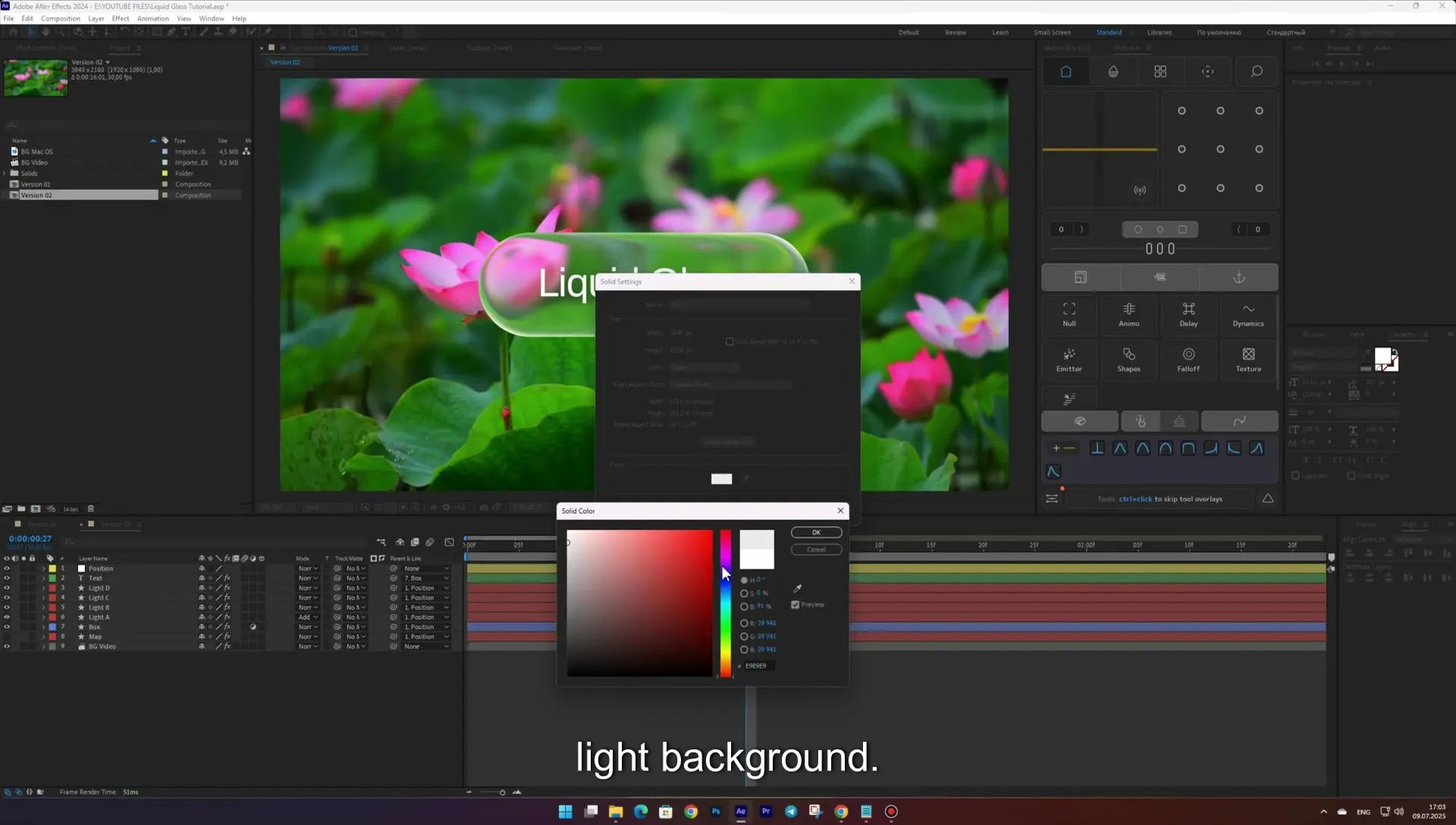Image resolution: width=1456 pixels, height=825 pixels.
Task: Click the color swatch in Solid Settings
Action: pyautogui.click(x=721, y=478)
